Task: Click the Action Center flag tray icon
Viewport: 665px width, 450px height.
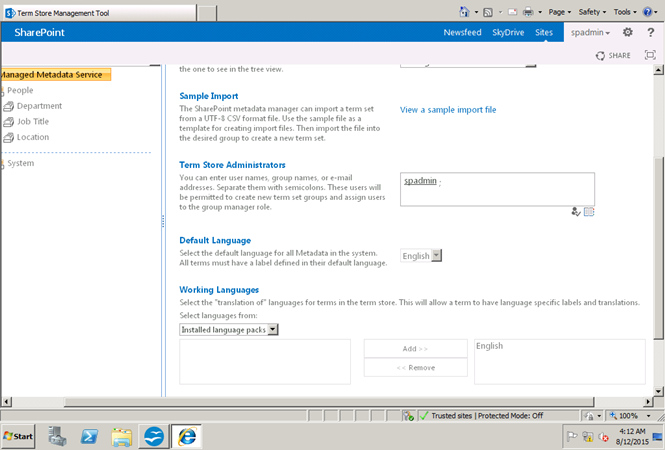Action: (572, 436)
